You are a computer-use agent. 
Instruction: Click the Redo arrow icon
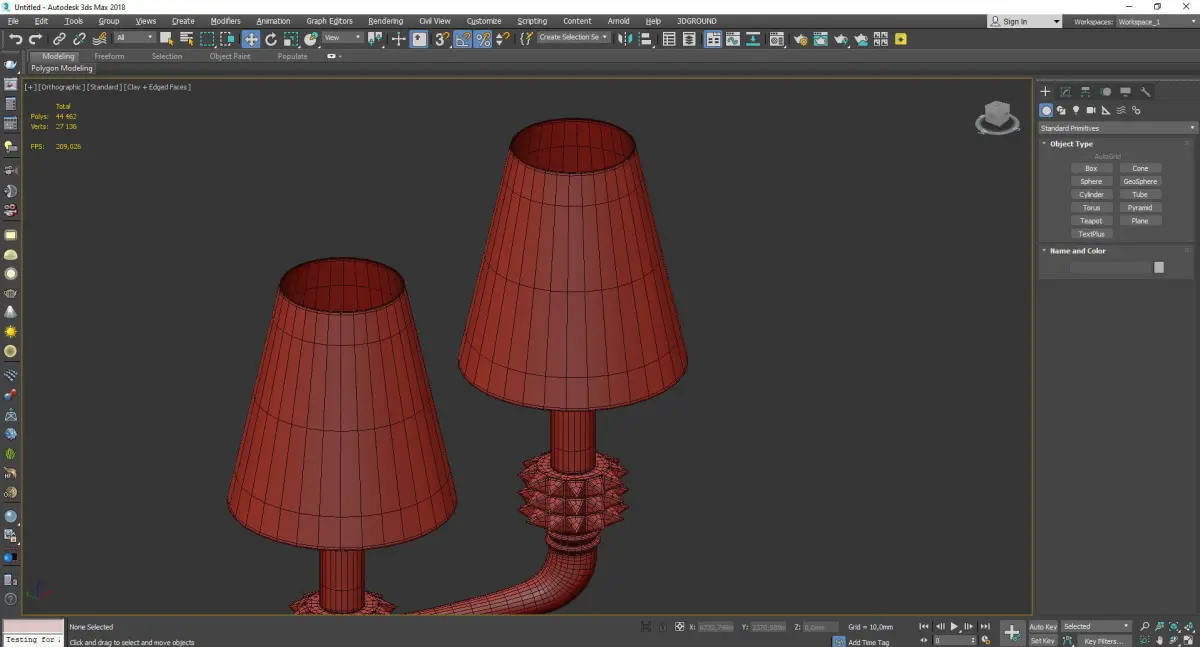36,39
